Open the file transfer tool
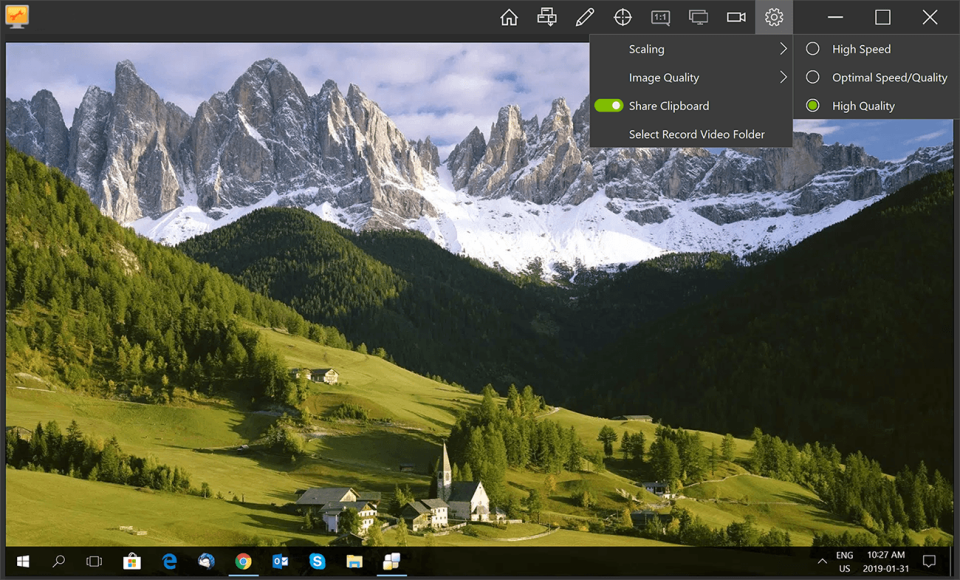This screenshot has height=580, width=960. 546,16
